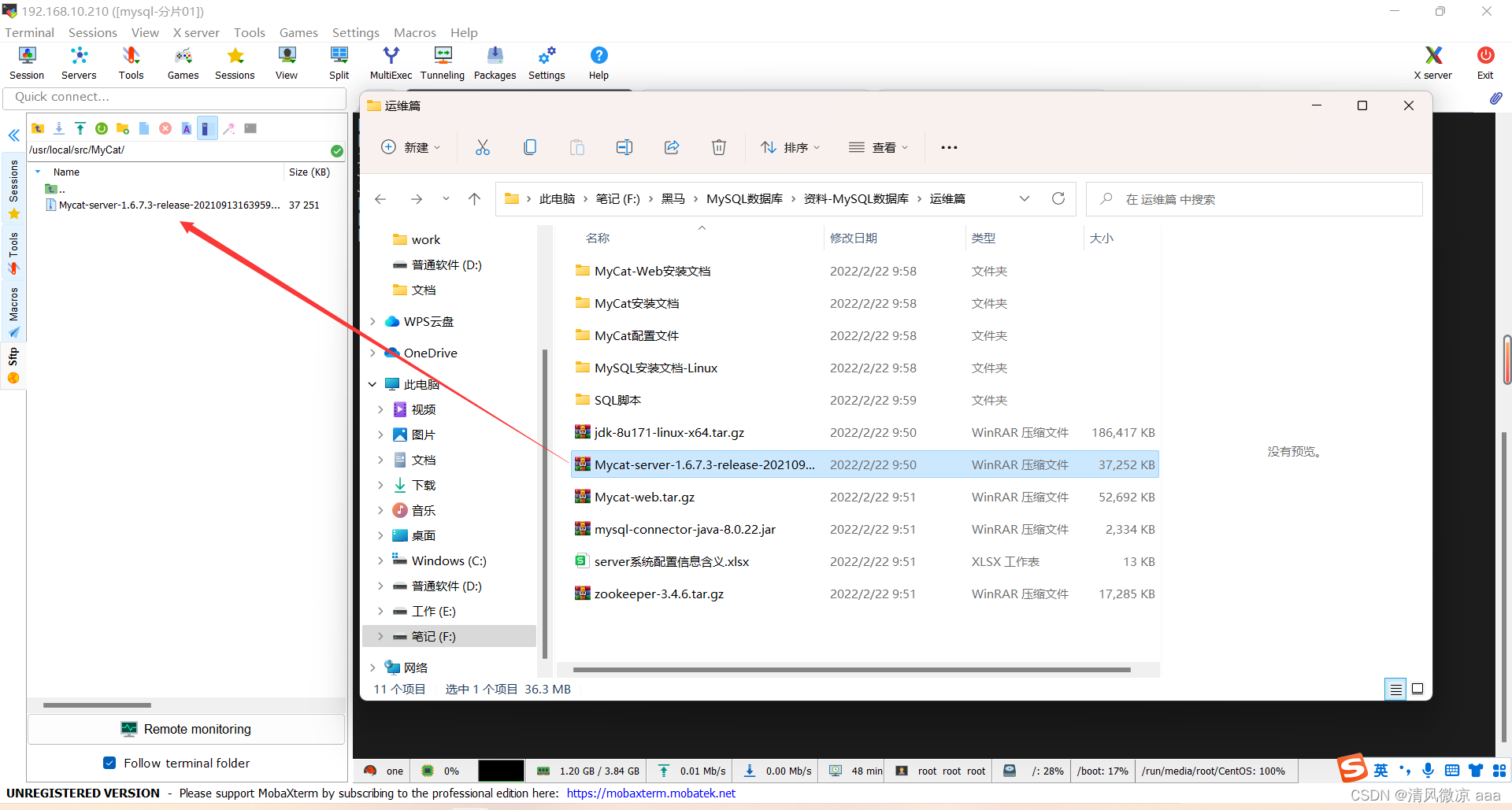Click the SFTP rename 'A' file icon
The height and width of the screenshot is (810, 1512).
pyautogui.click(x=187, y=128)
